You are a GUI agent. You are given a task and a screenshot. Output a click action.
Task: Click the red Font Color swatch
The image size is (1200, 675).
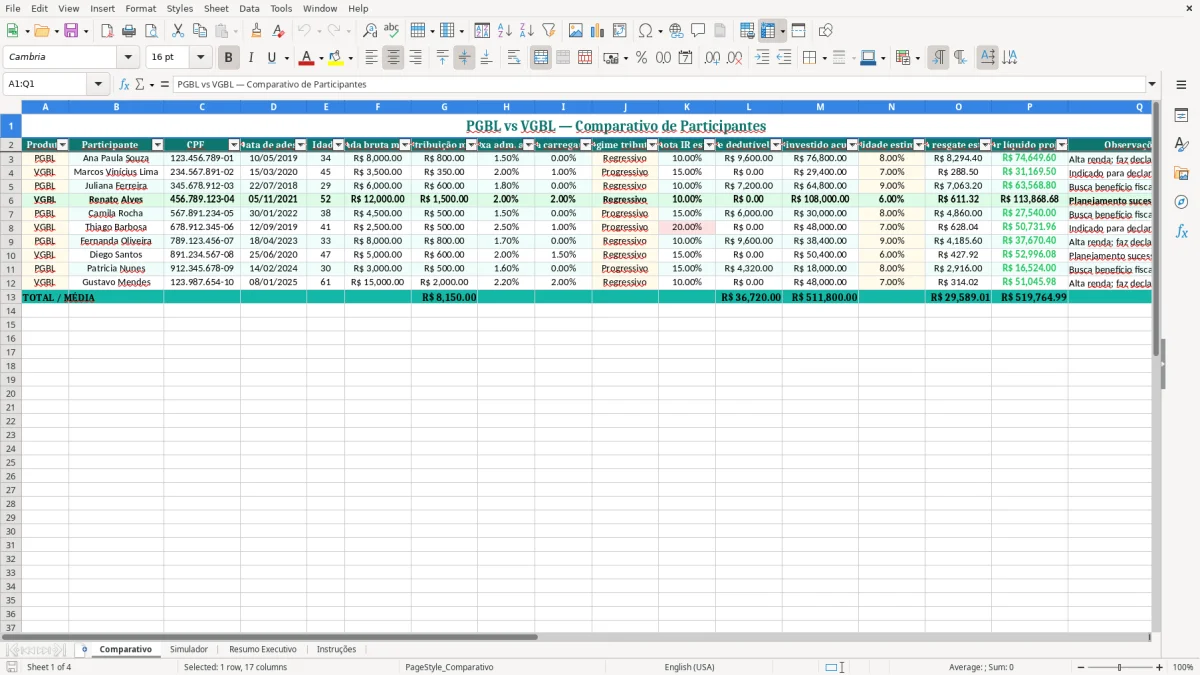pos(307,58)
